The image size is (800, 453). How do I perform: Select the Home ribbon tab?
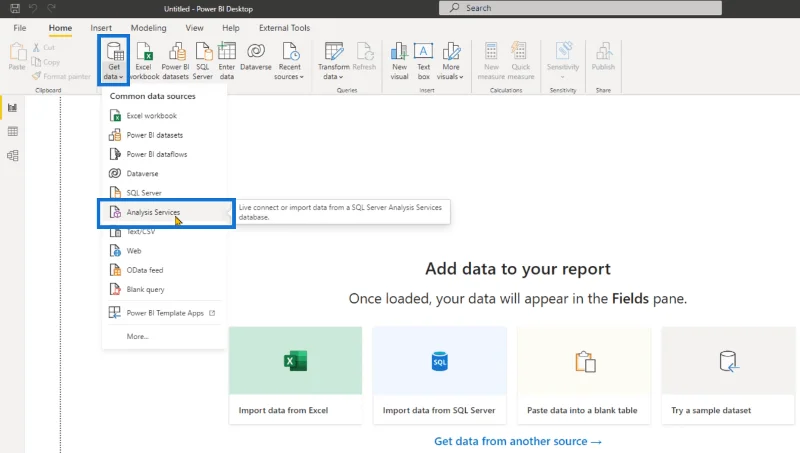pyautogui.click(x=60, y=28)
